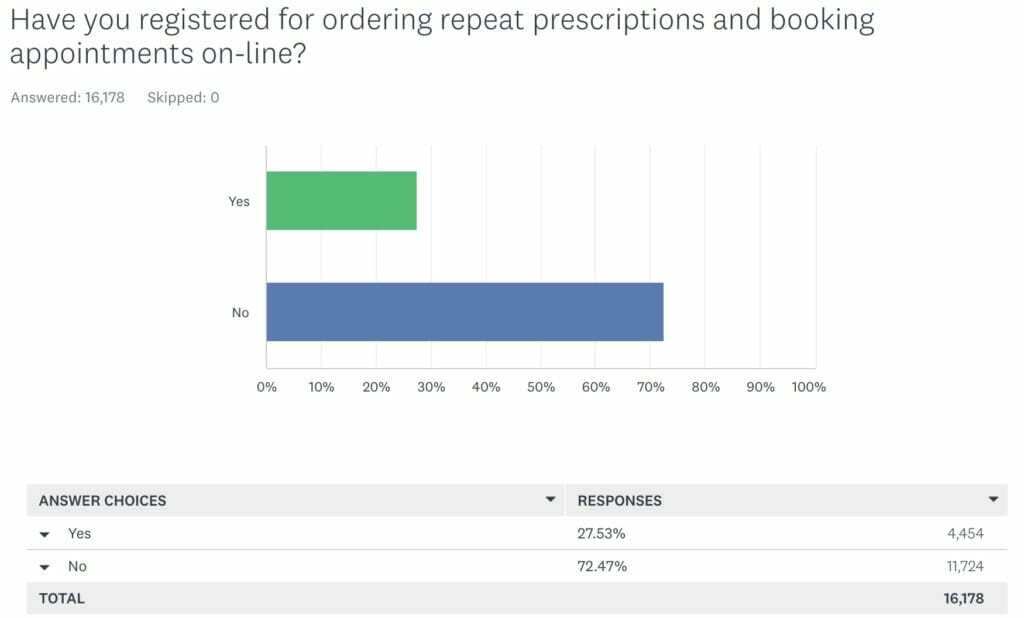Expand the No row arrow in table
The height and width of the screenshot is (618, 1024).
click(45, 567)
